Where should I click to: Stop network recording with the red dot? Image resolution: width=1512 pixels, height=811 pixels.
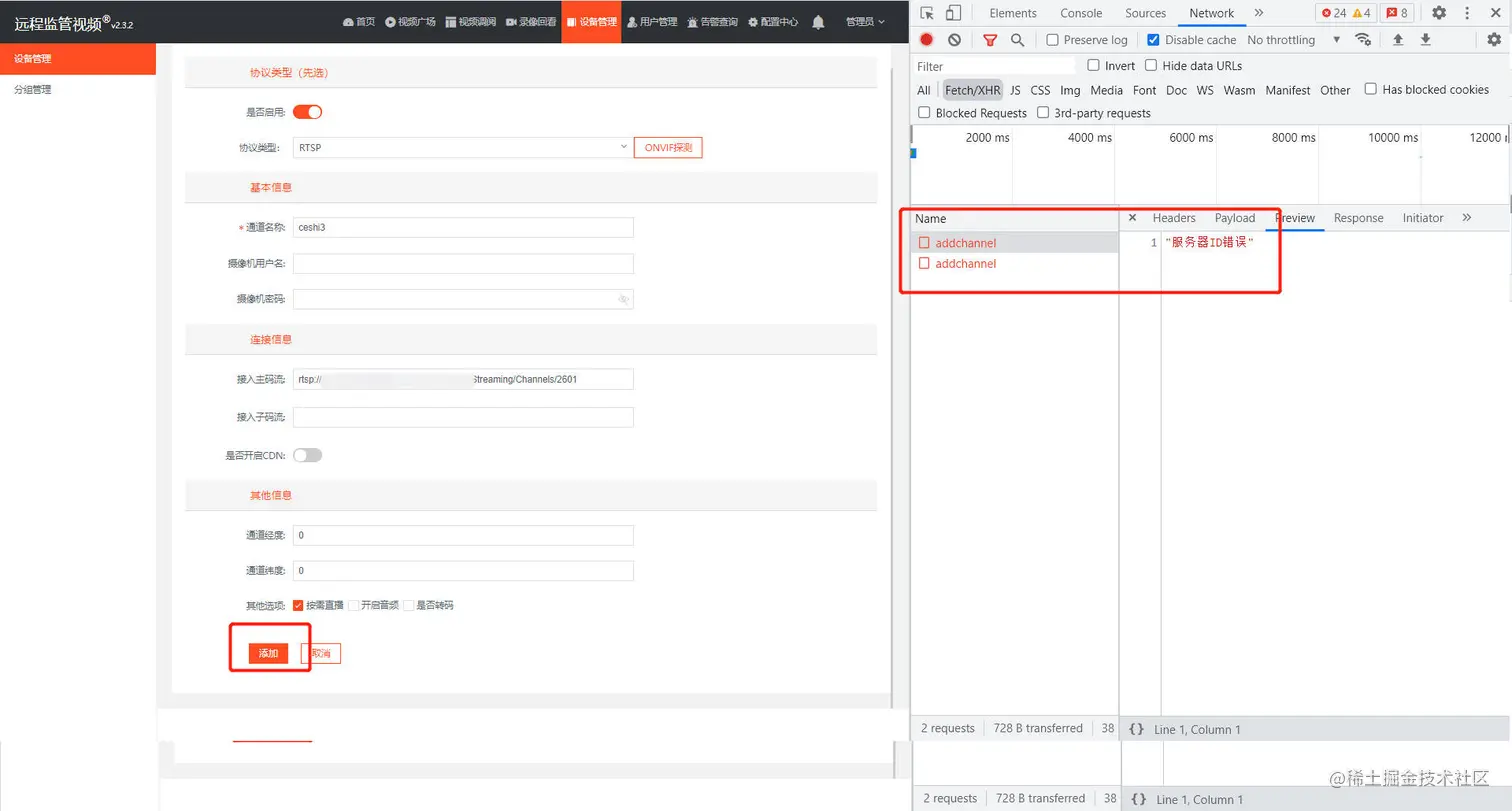click(927, 40)
